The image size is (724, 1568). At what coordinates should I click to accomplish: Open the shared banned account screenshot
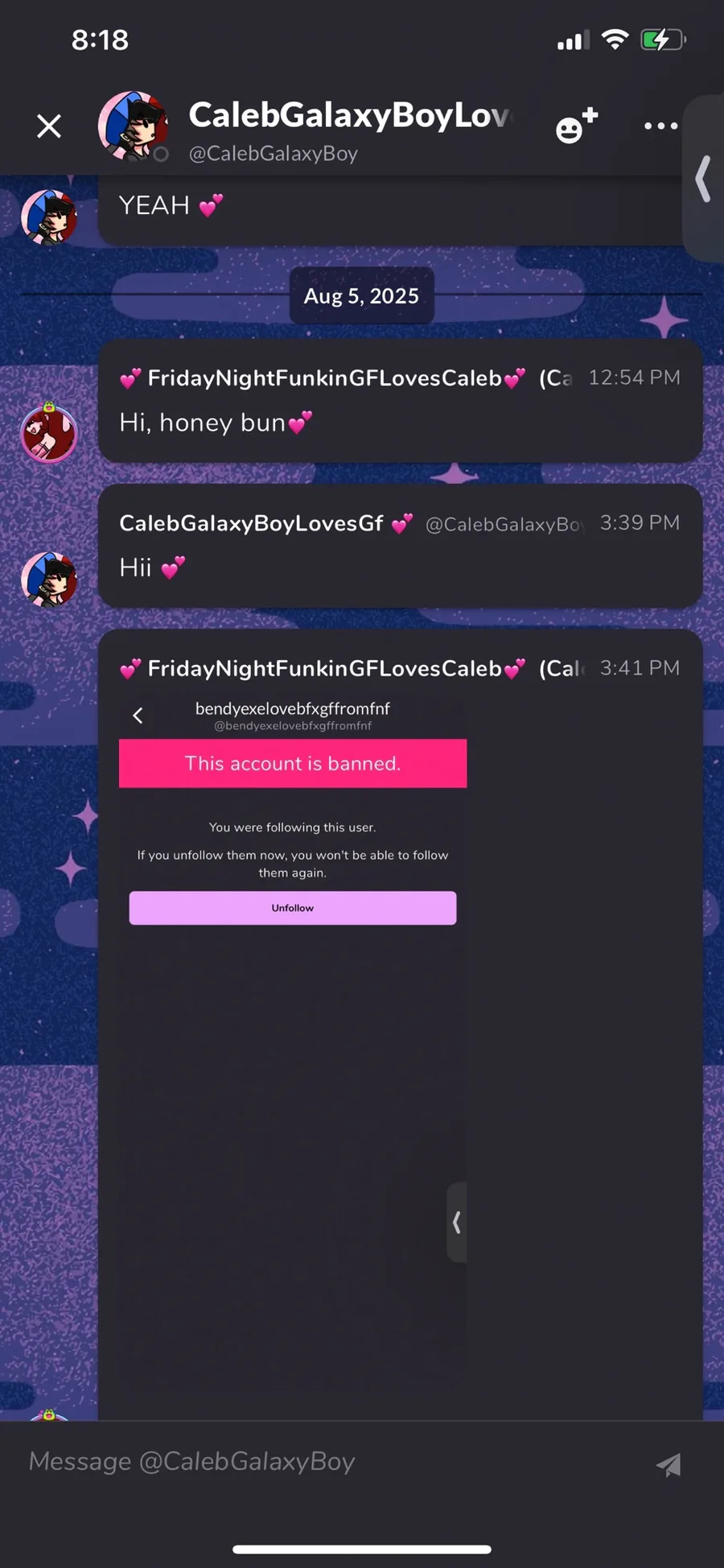pyautogui.click(x=293, y=1055)
